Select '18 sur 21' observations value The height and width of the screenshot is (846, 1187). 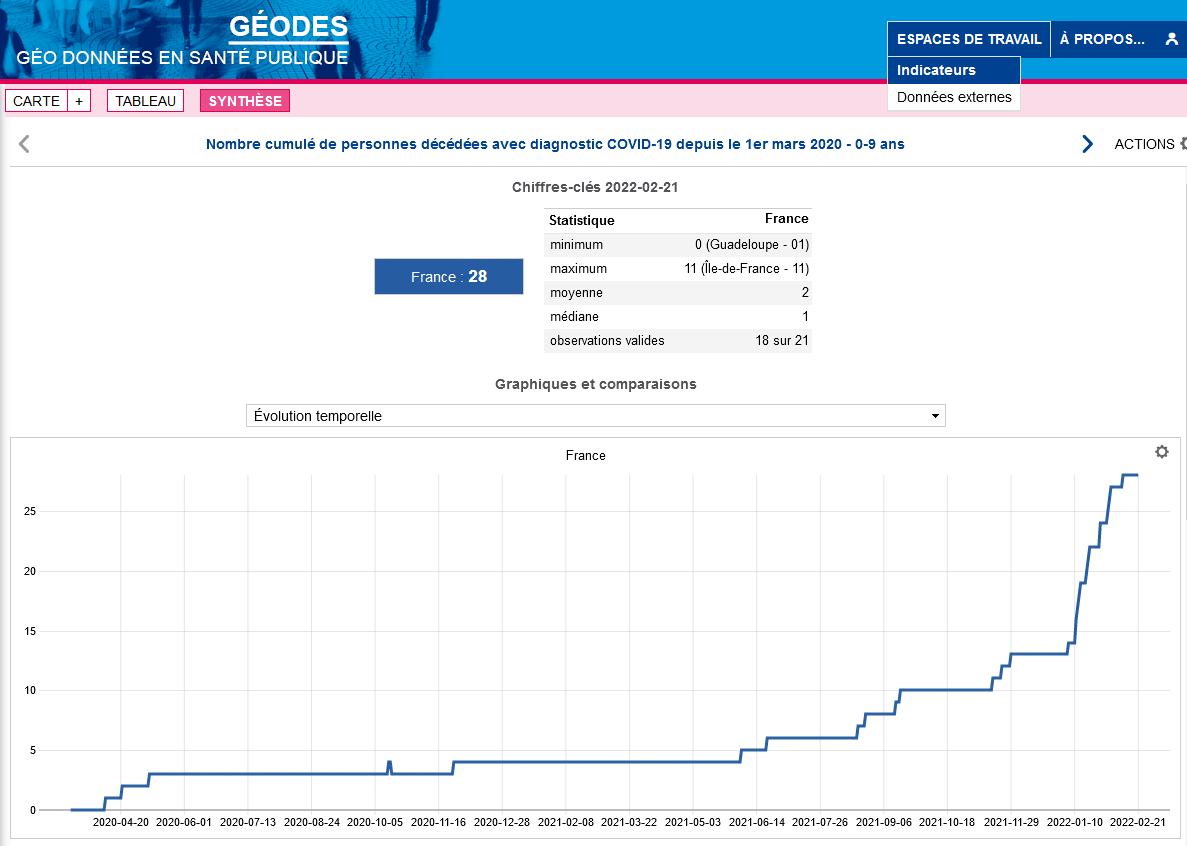(781, 341)
